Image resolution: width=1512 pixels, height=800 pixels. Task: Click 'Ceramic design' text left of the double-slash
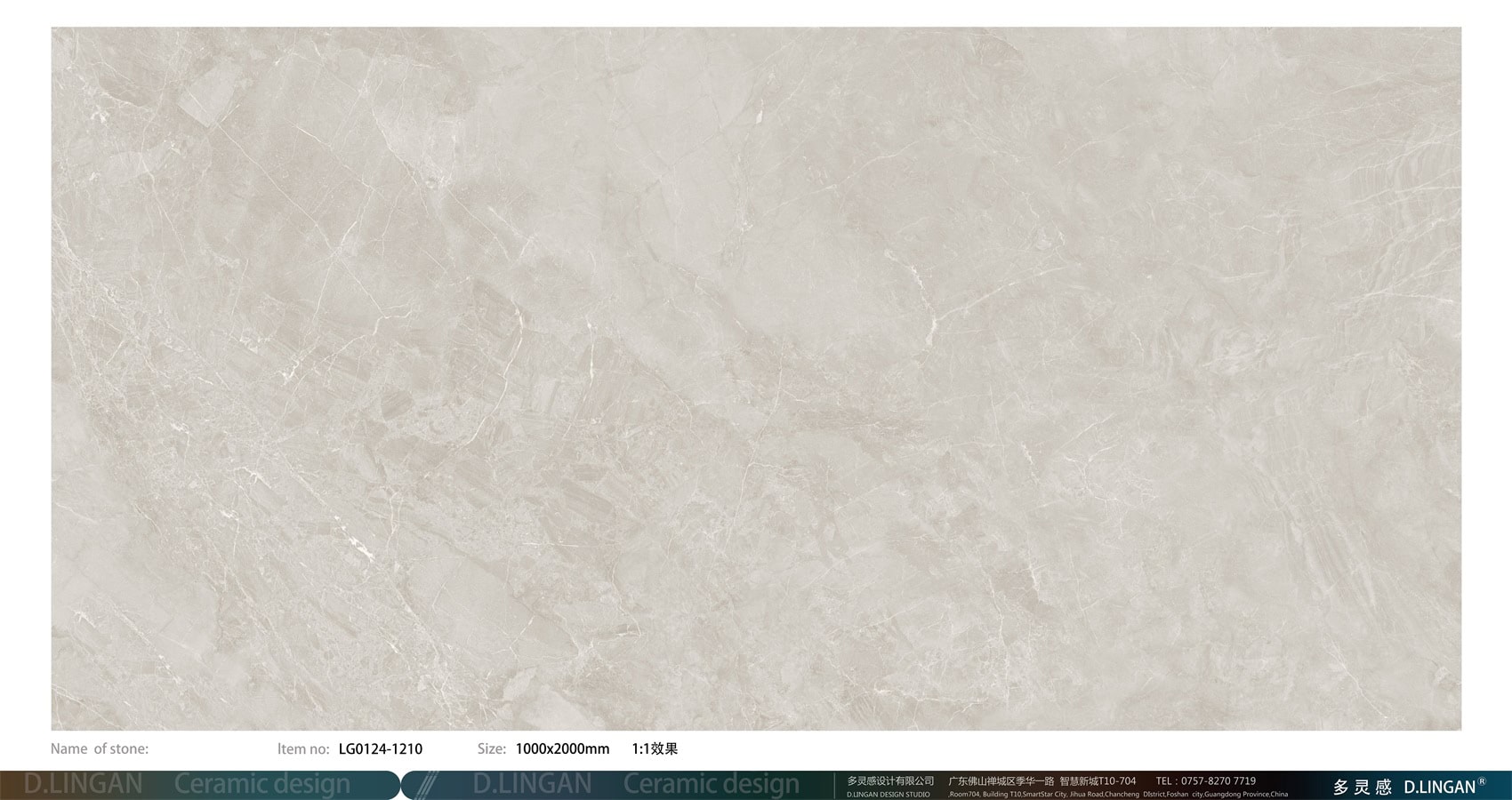tap(262, 784)
